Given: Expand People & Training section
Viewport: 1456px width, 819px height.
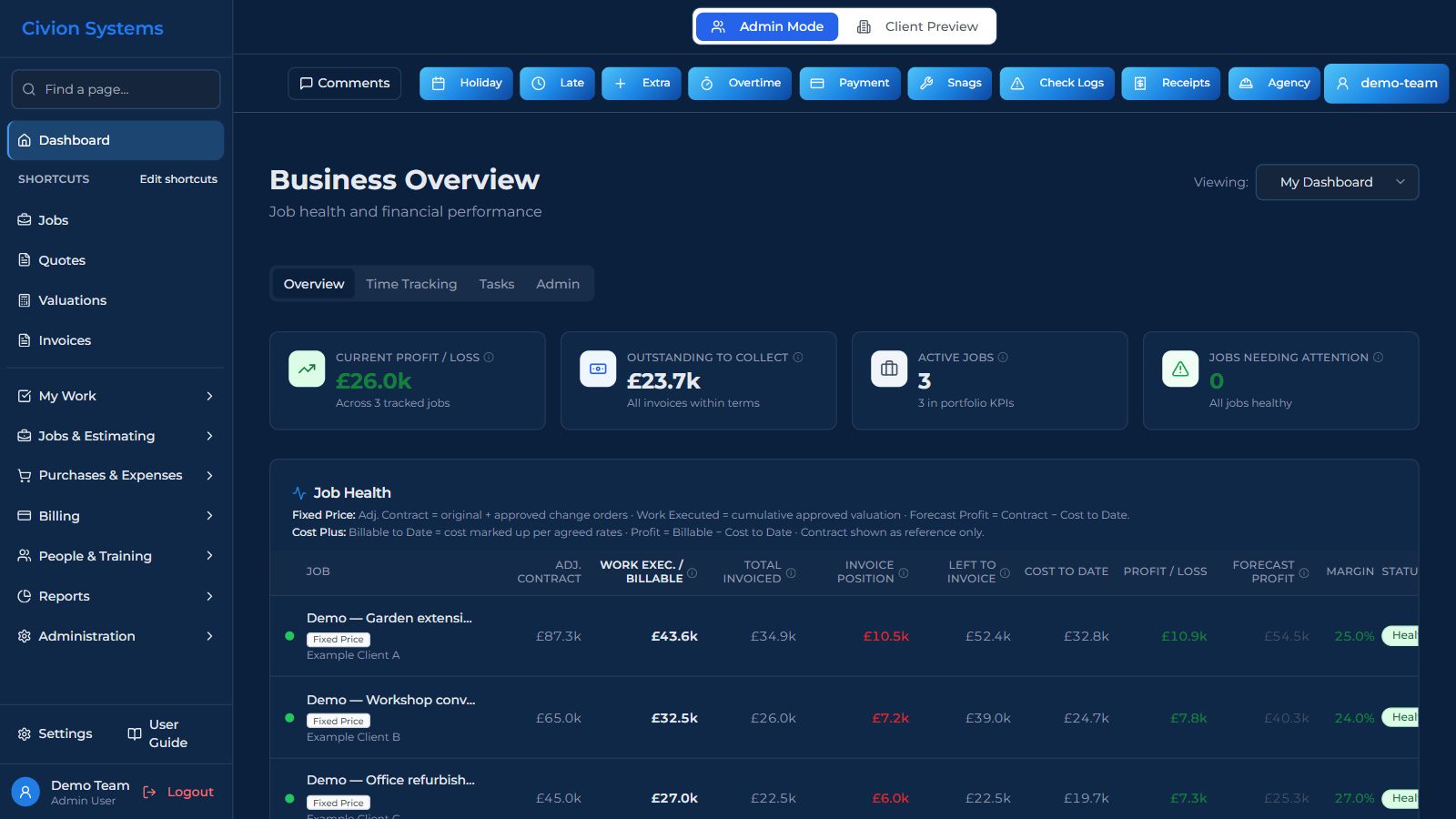Looking at the screenshot, I should coord(116,556).
